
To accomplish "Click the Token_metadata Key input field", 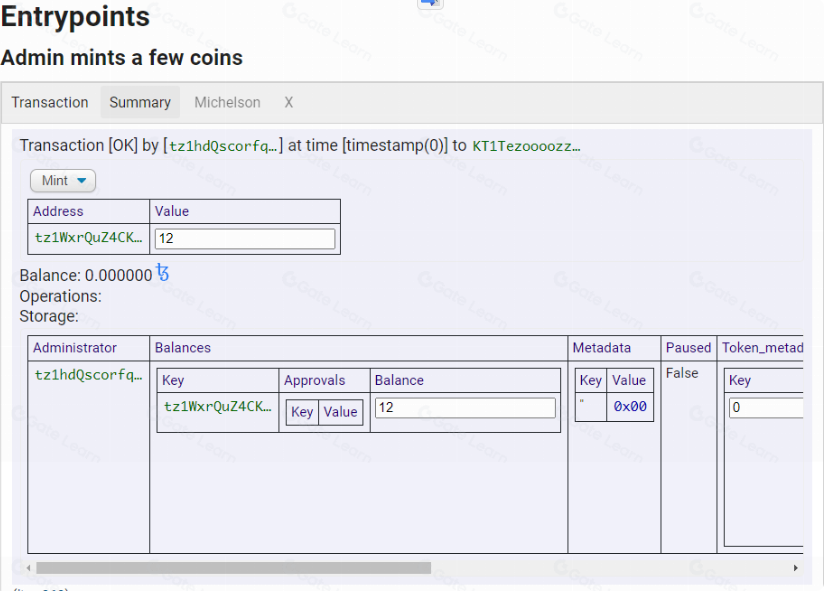I will 765,408.
